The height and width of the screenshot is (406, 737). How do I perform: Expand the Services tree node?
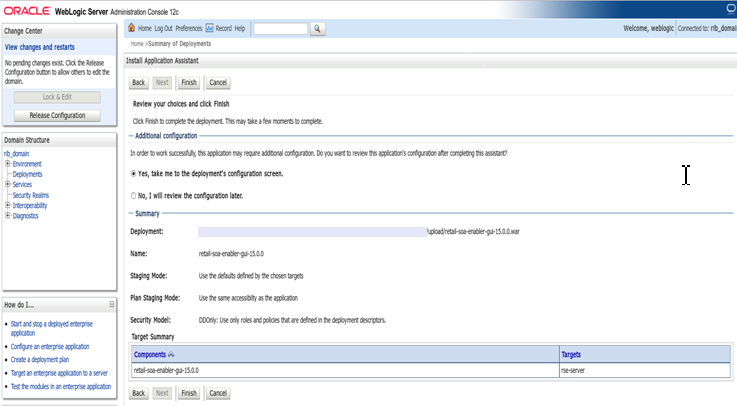[x=8, y=184]
